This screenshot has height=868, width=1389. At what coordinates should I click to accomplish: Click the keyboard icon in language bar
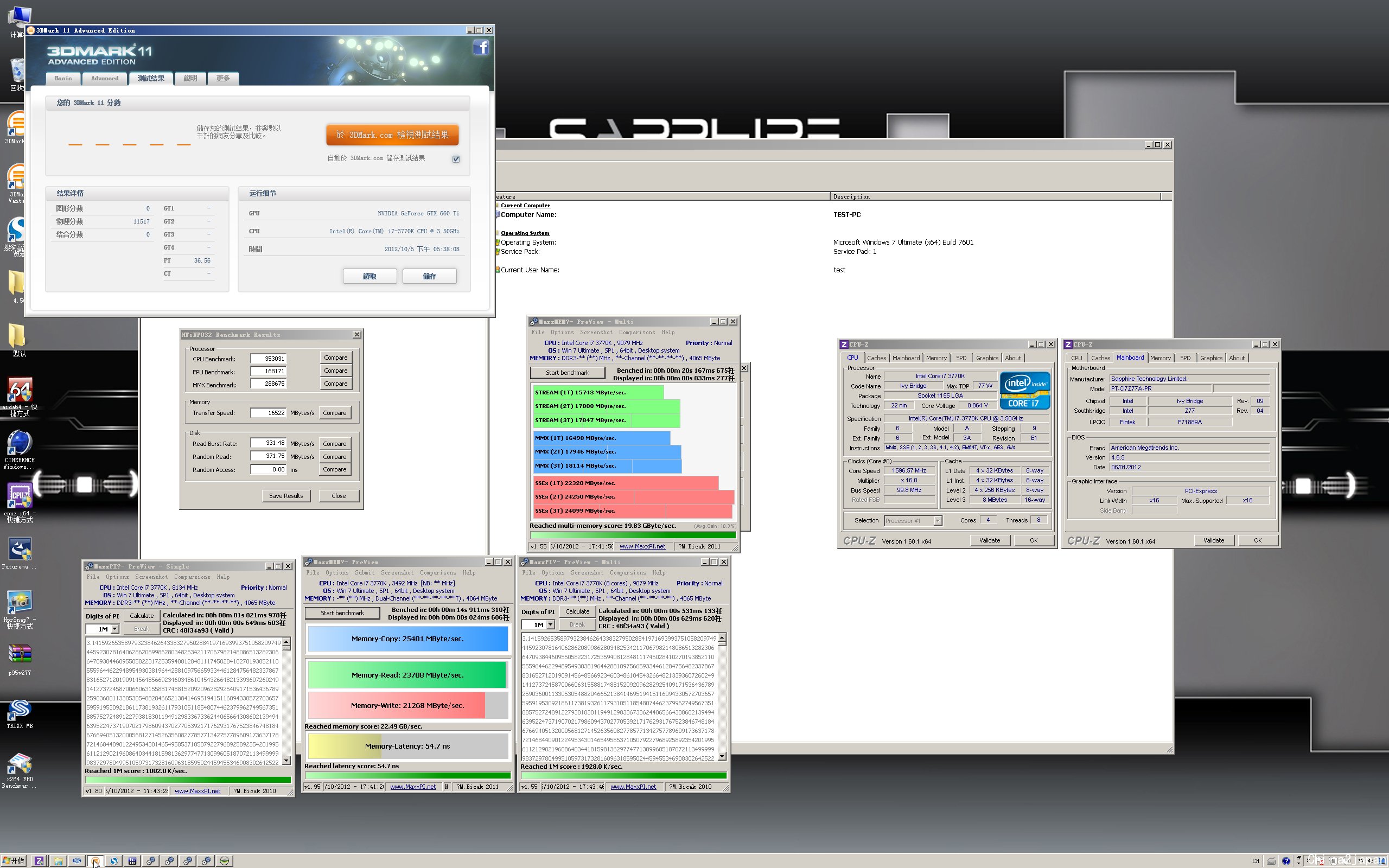[x=1271, y=861]
